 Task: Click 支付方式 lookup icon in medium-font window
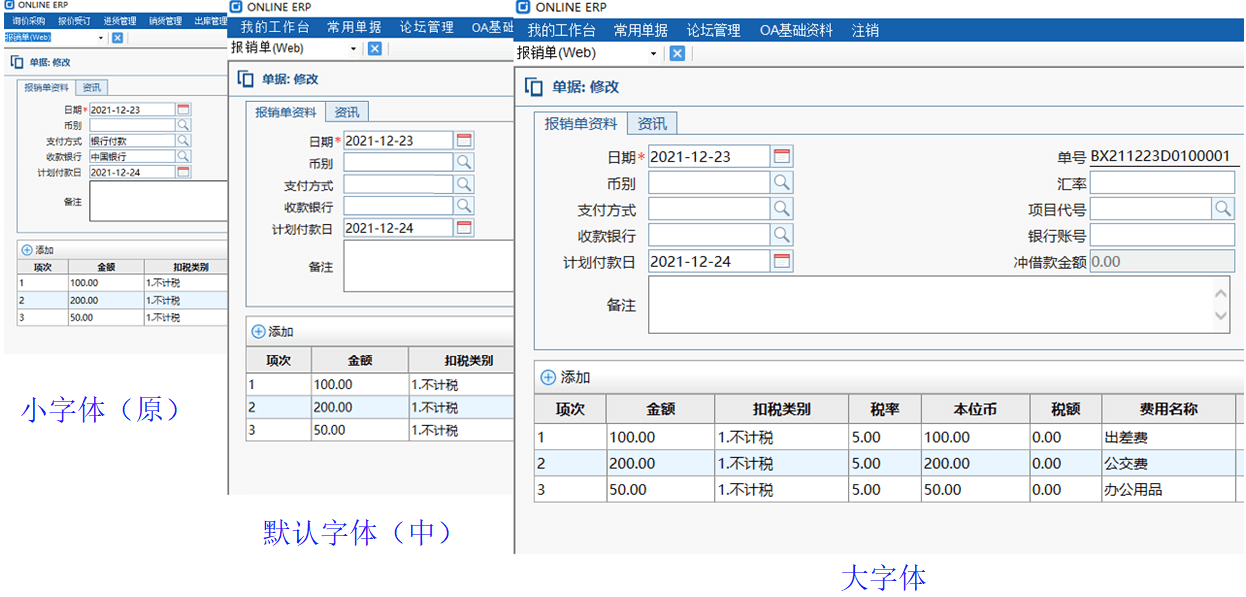point(464,184)
